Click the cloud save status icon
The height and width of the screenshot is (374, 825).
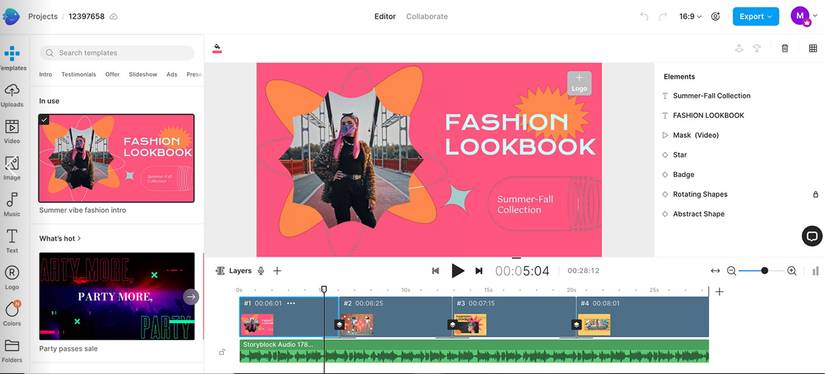pyautogui.click(x=114, y=16)
